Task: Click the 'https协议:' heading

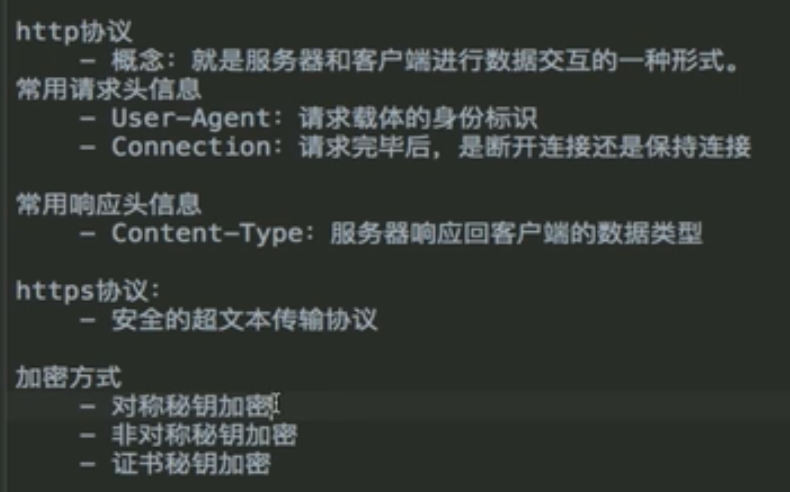Action: [x=88, y=291]
